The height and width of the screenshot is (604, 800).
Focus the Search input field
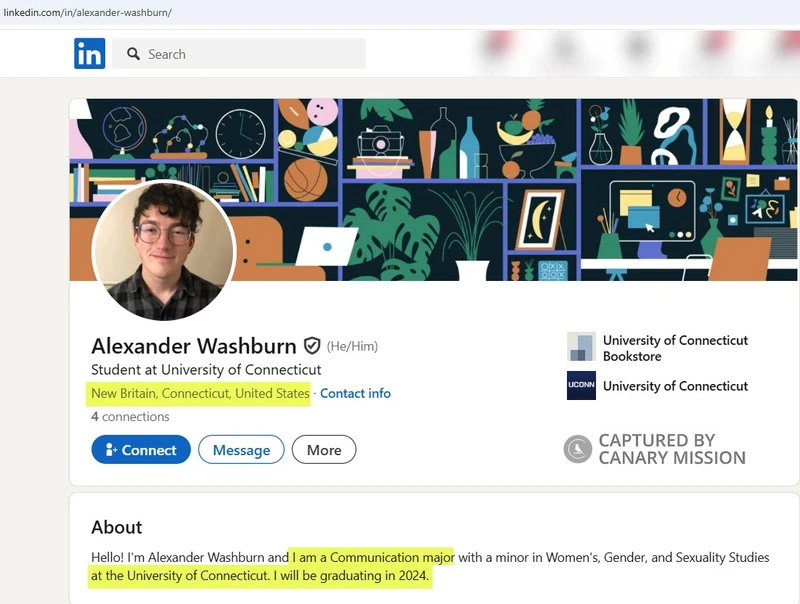coord(239,54)
